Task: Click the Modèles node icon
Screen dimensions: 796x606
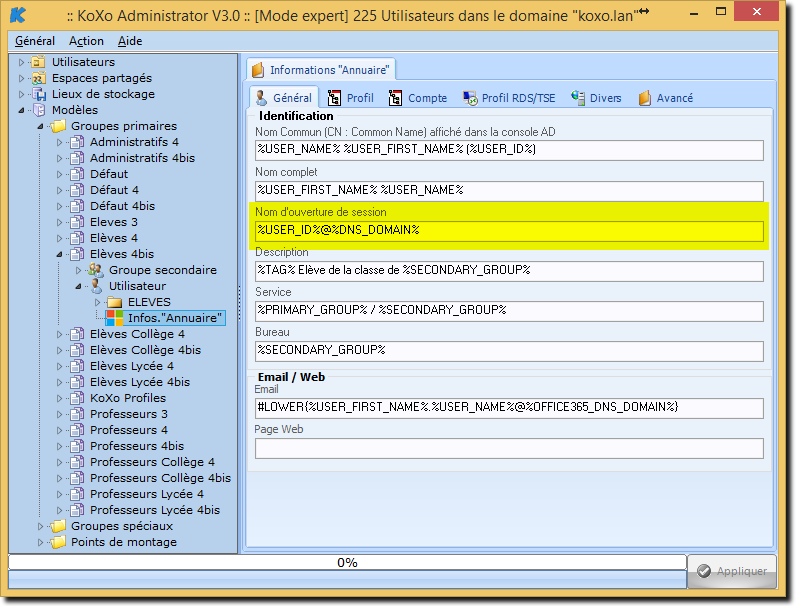Action: (x=39, y=110)
